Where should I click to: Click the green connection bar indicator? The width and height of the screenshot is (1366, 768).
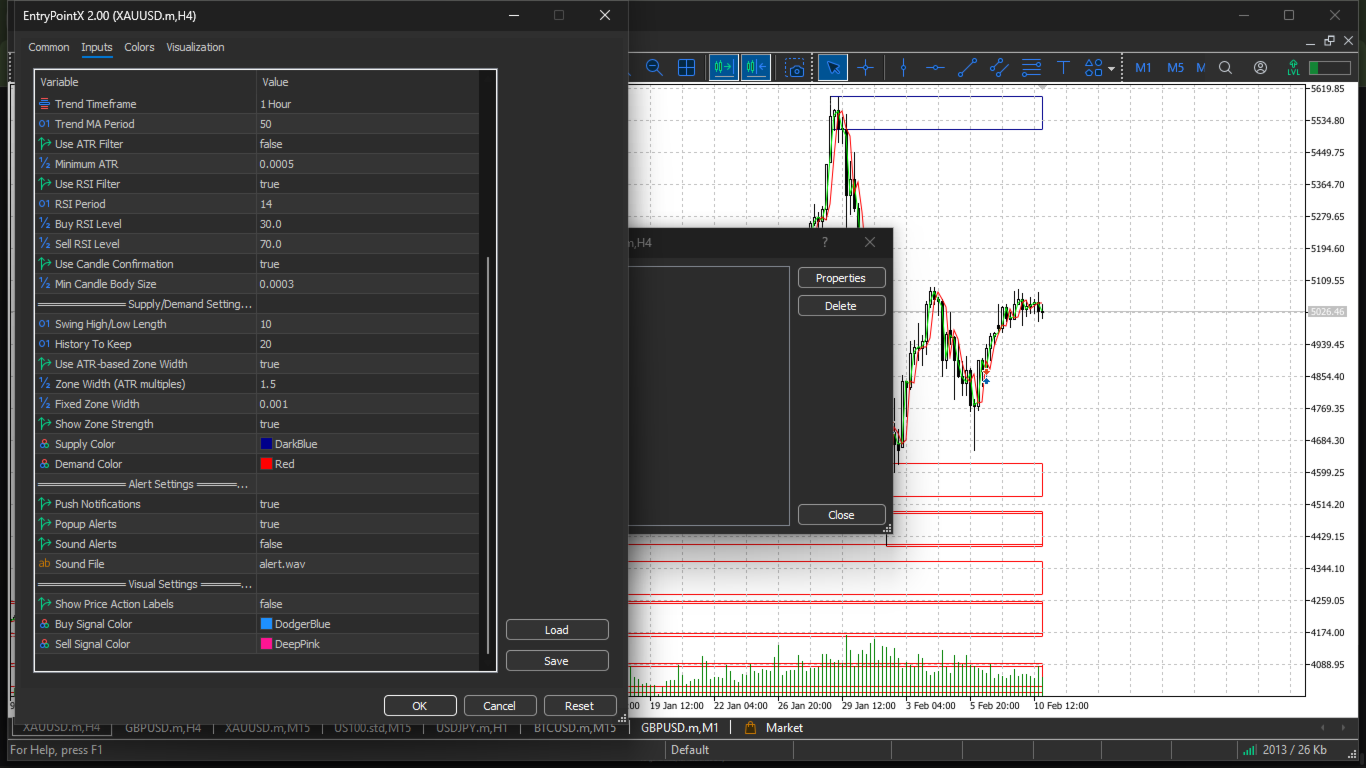pyautogui.click(x=1329, y=67)
